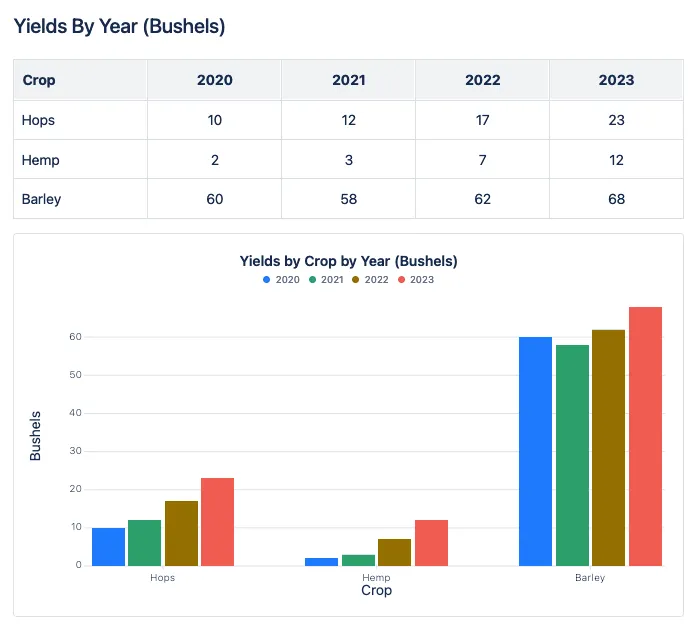Click the Hops 2022 cell showing 17
The width and height of the screenshot is (699, 636).
pos(482,120)
